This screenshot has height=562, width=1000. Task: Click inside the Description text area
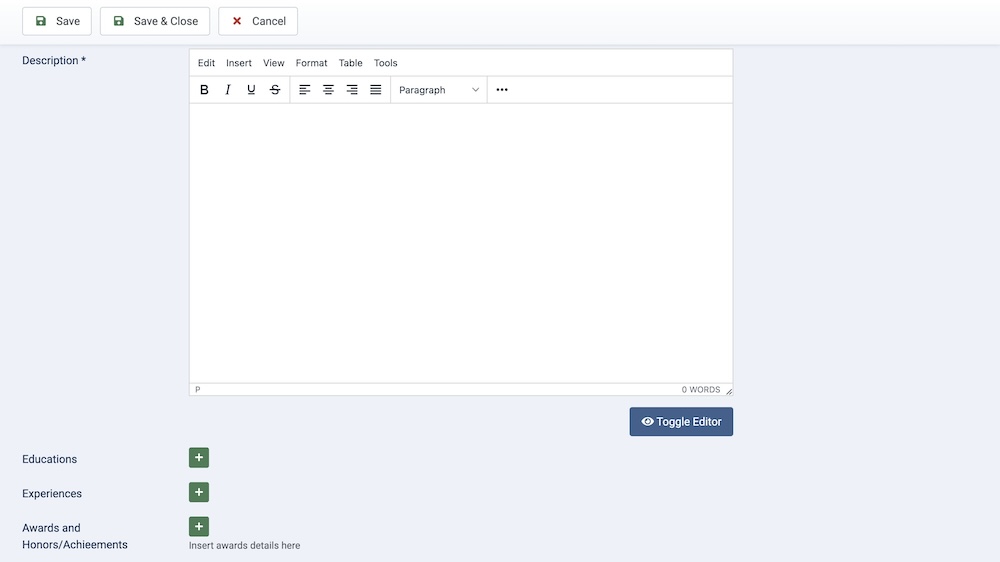pos(460,240)
